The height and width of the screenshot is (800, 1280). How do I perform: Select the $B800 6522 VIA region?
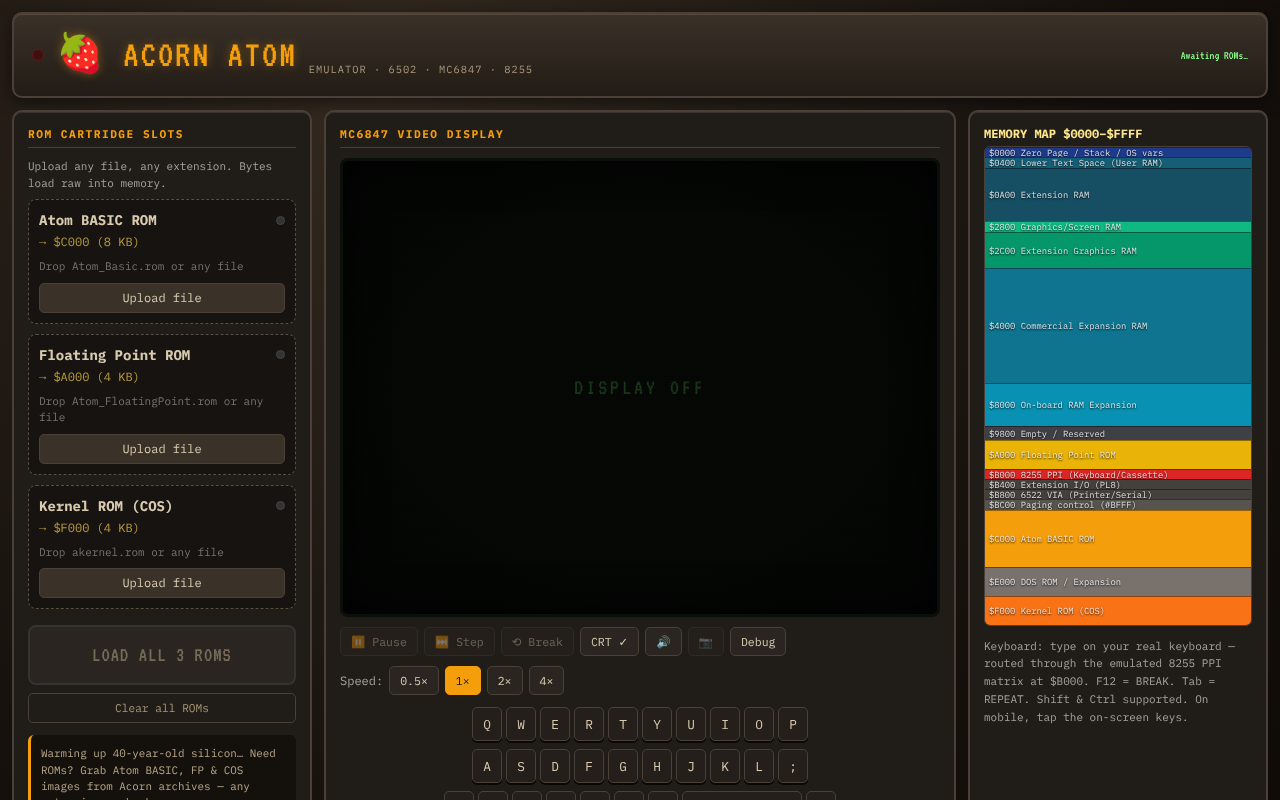pos(1118,495)
